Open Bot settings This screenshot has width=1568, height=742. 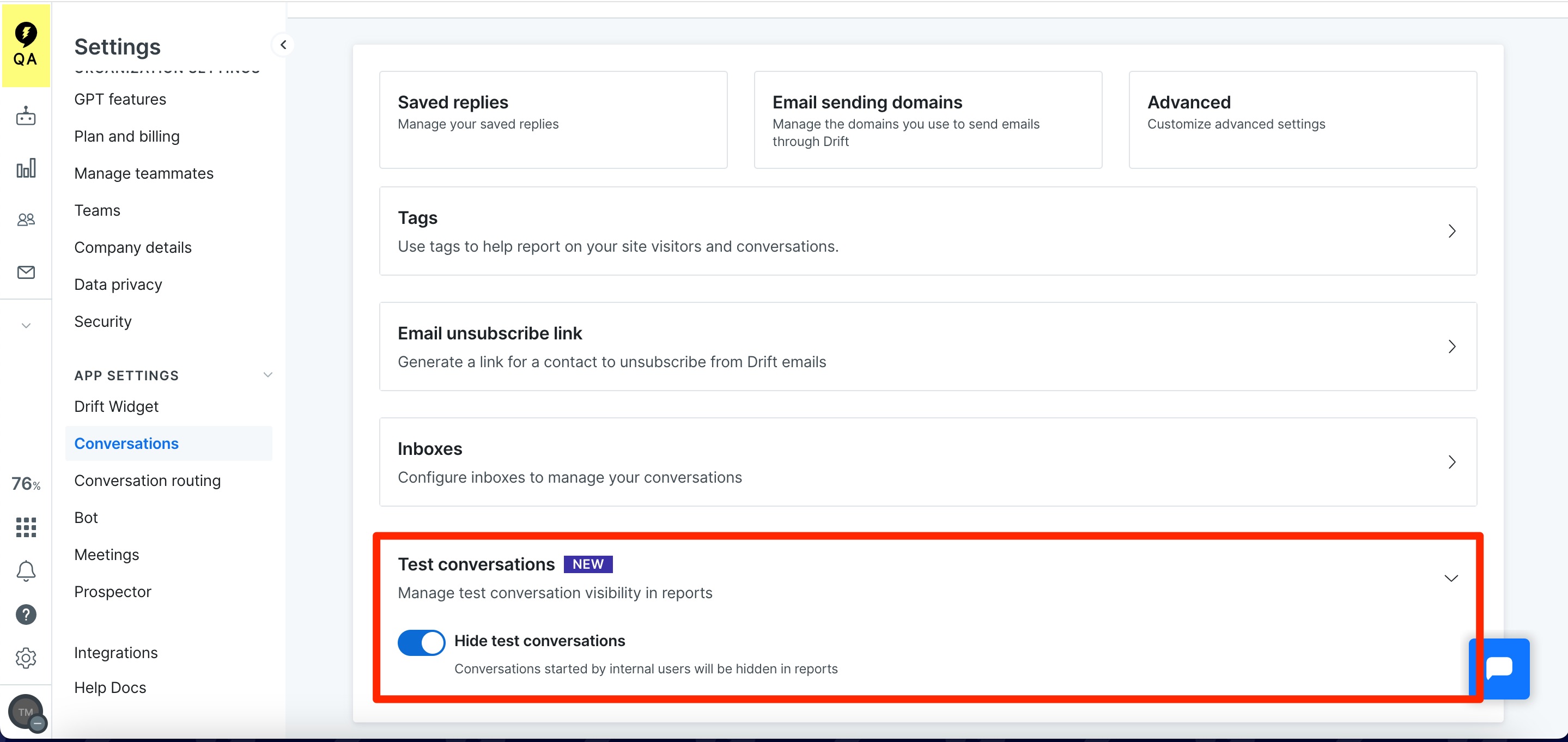[86, 518]
